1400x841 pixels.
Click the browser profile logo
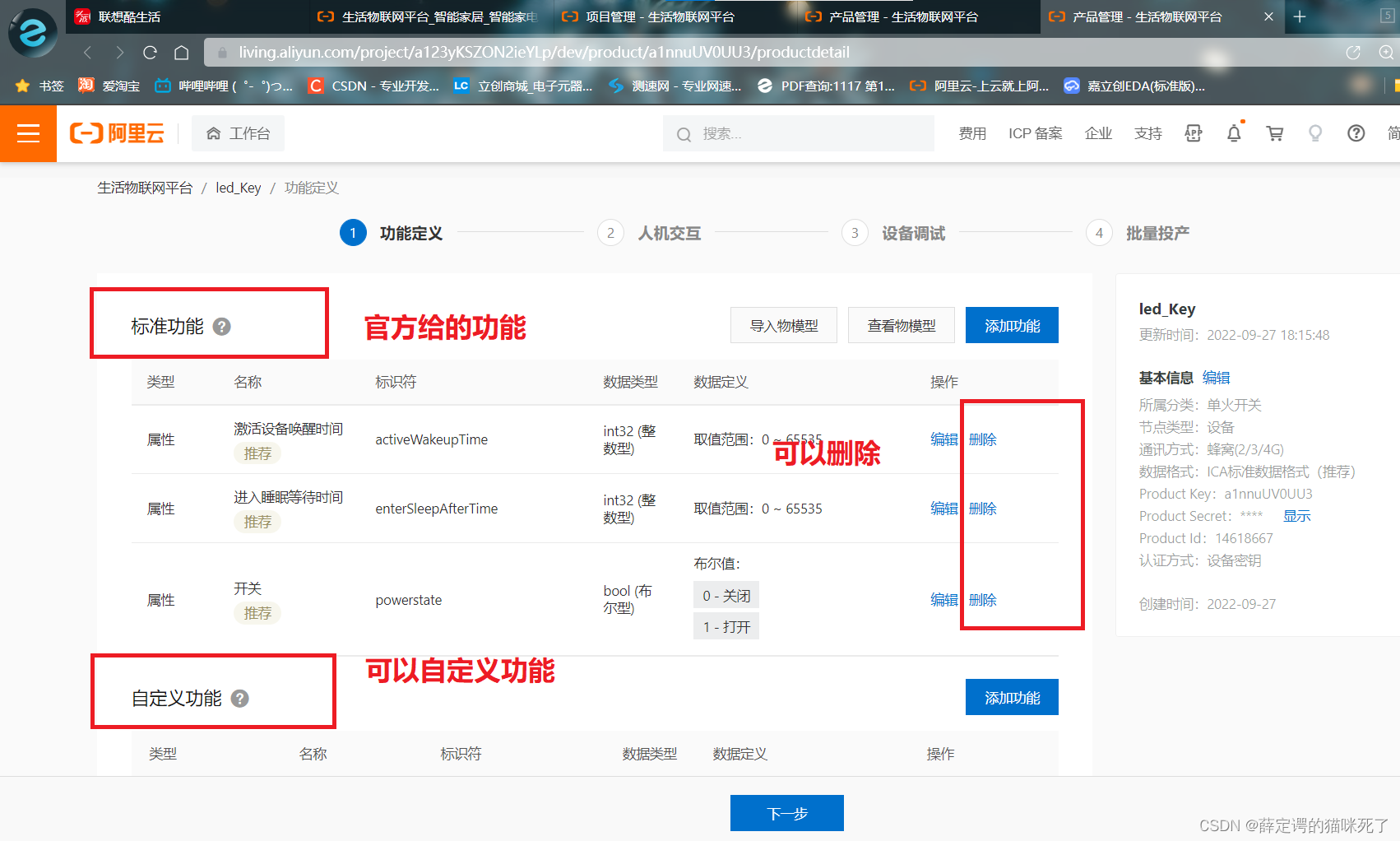pos(33,33)
